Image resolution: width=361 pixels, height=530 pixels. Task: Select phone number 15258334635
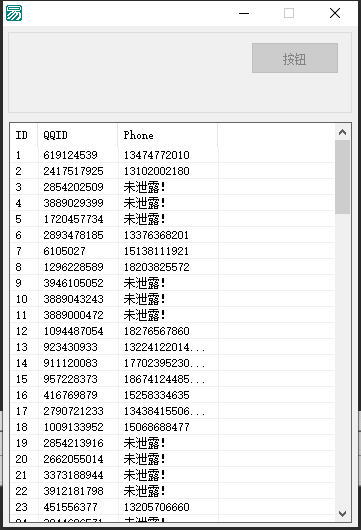tap(157, 395)
